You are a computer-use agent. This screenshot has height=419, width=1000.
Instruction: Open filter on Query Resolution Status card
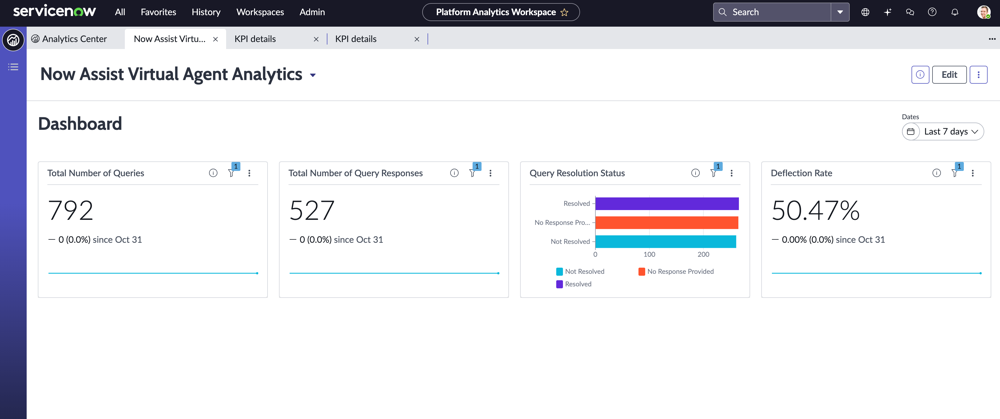(713, 173)
